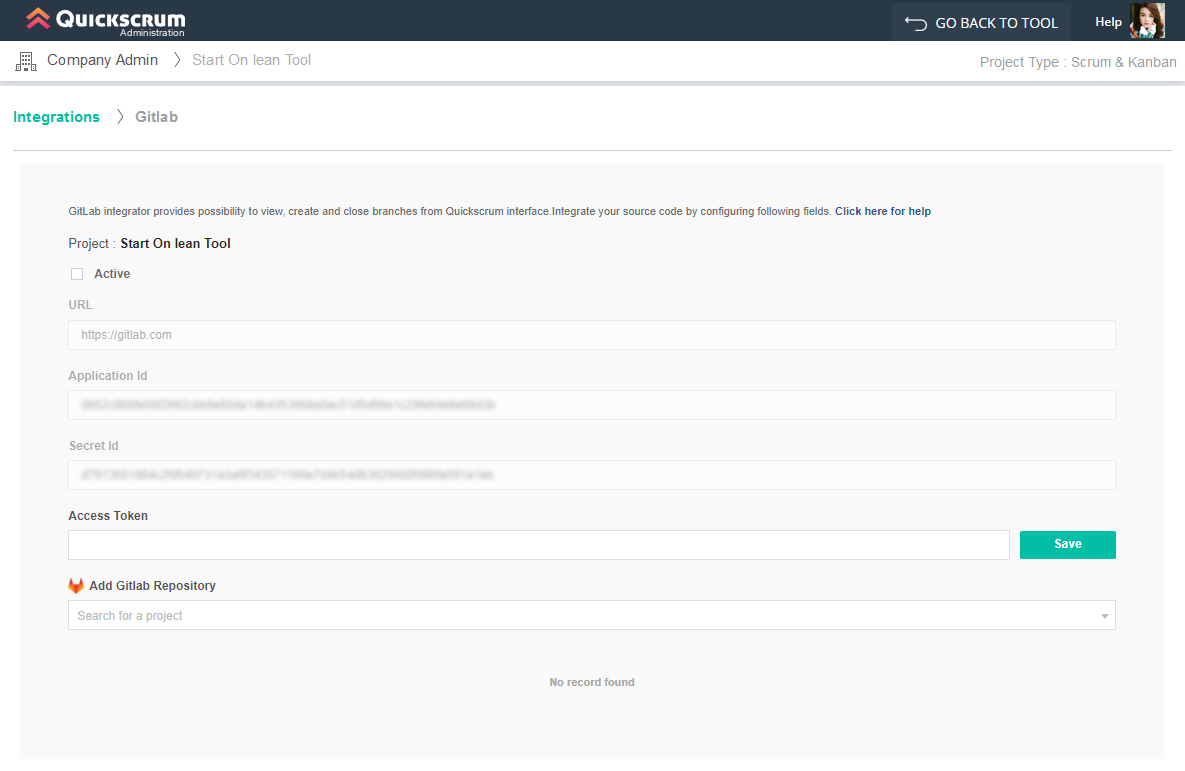Viewport: 1185px width, 771px height.
Task: Click the Access Token label
Action: (x=108, y=516)
